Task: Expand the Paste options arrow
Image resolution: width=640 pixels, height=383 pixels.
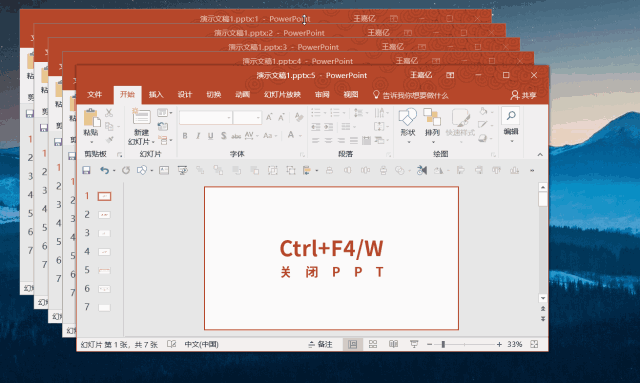Action: tap(91, 142)
